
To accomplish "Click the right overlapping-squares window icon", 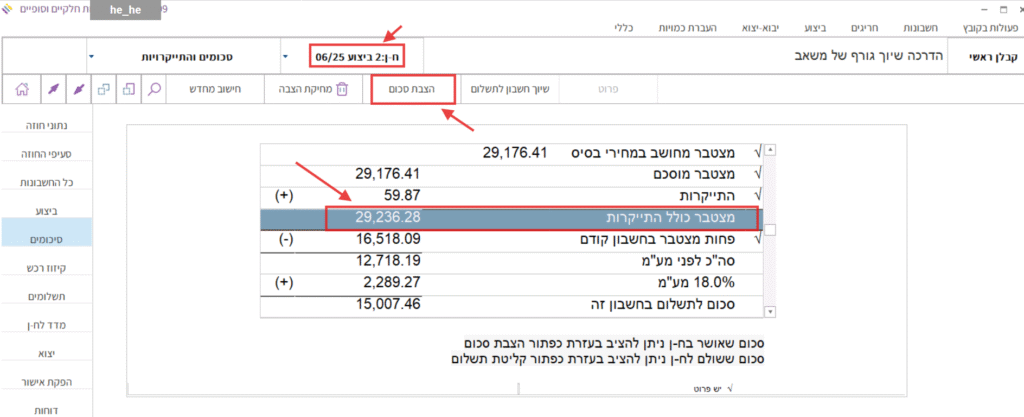I will [129, 89].
